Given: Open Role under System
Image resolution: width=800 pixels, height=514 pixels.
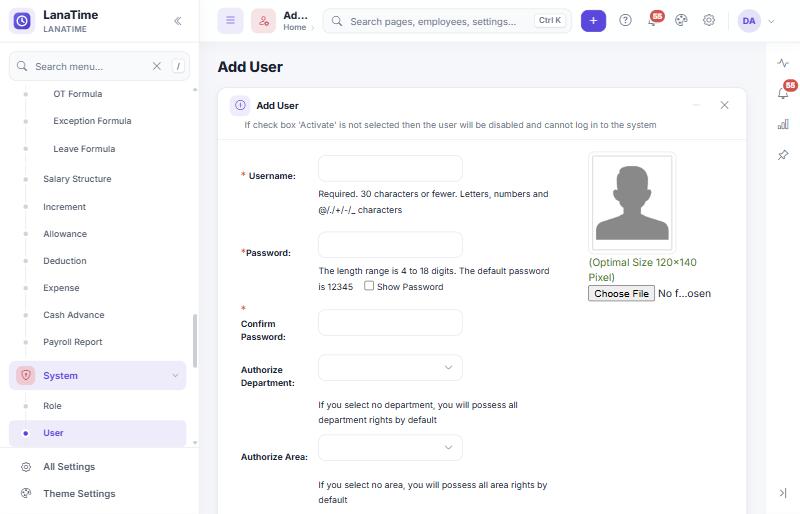Looking at the screenshot, I should click(x=52, y=406).
